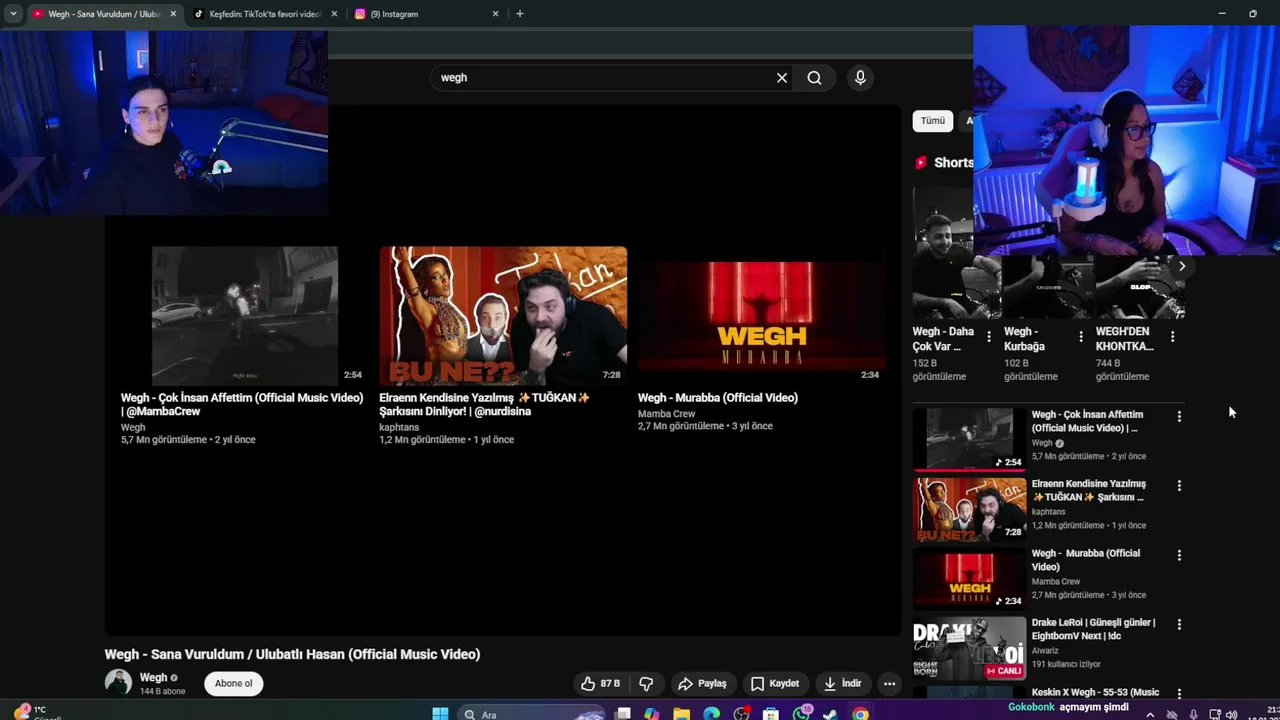Screen dimensions: 1280x720
Task: Clear the YouTube search box with X
Action: pyautogui.click(x=782, y=78)
